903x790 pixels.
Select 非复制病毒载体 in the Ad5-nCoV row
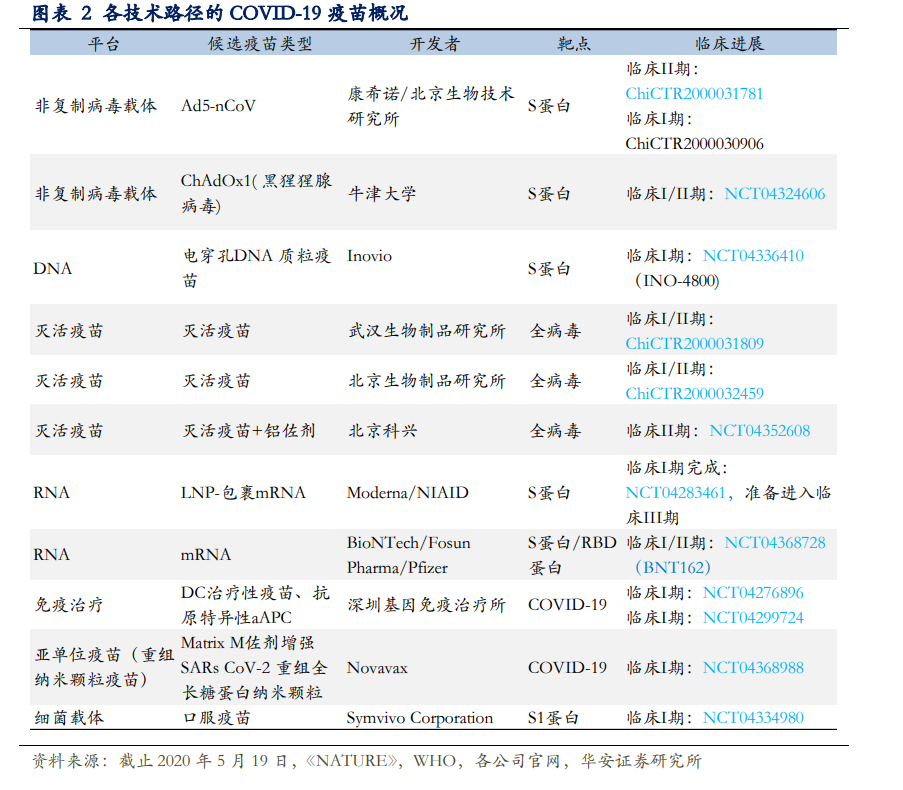click(96, 106)
